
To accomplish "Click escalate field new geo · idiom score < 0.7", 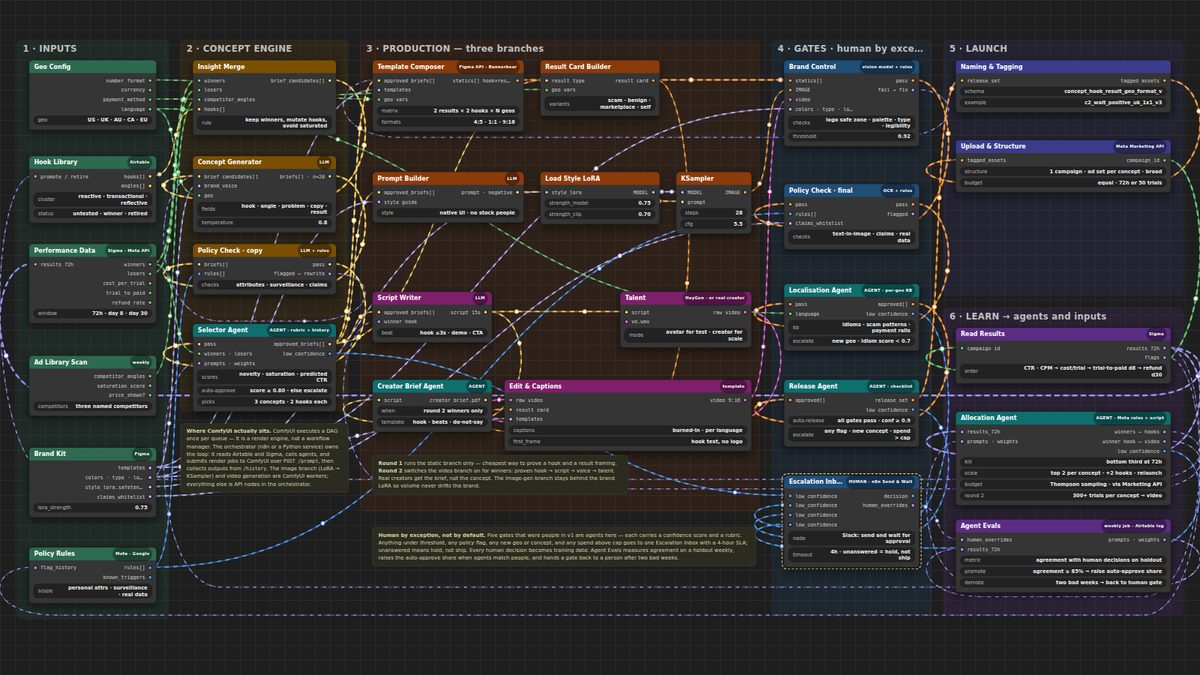I will coord(852,341).
